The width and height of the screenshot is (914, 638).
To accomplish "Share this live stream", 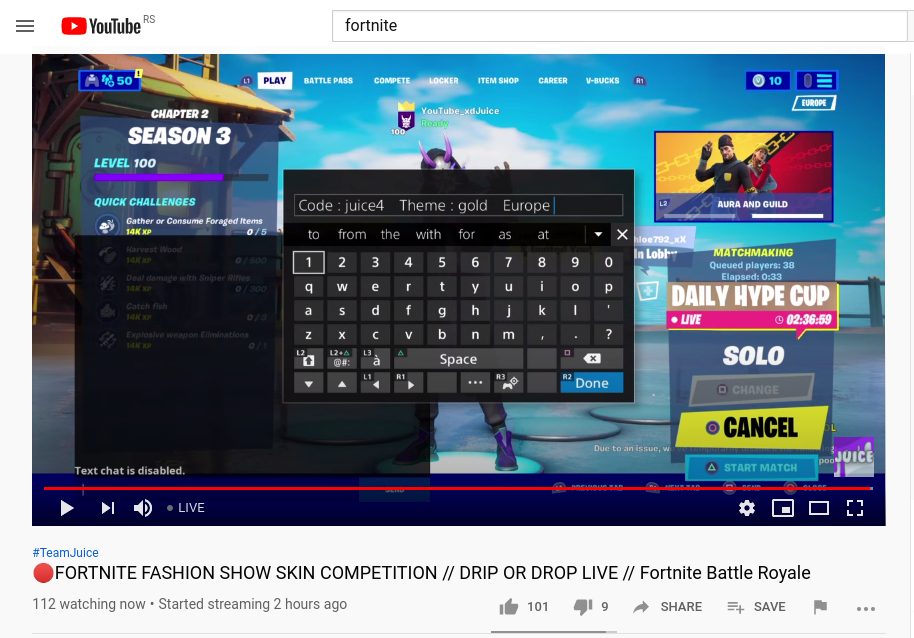I will [667, 607].
